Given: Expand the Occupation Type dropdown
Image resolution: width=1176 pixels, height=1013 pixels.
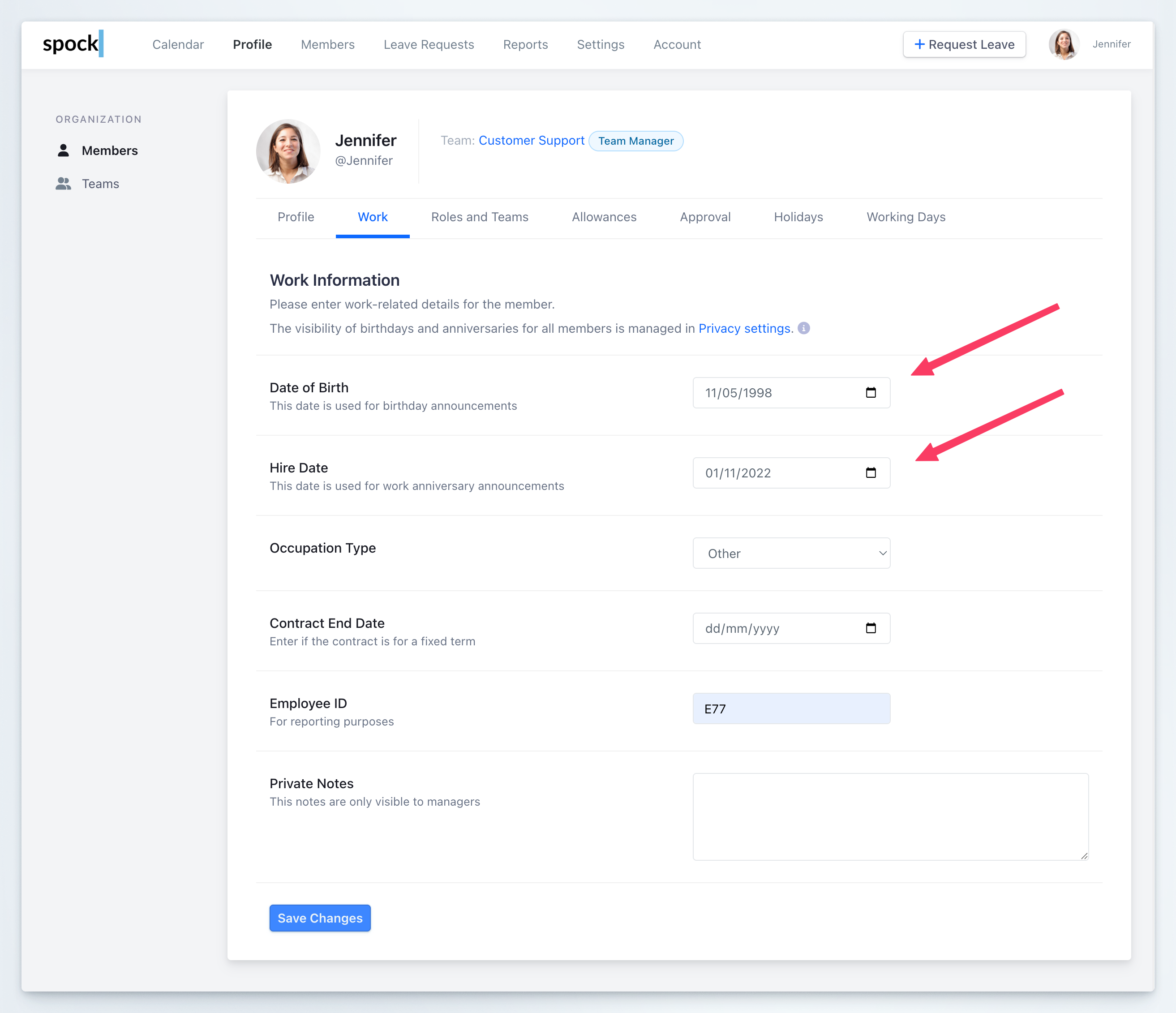Looking at the screenshot, I should click(x=791, y=554).
